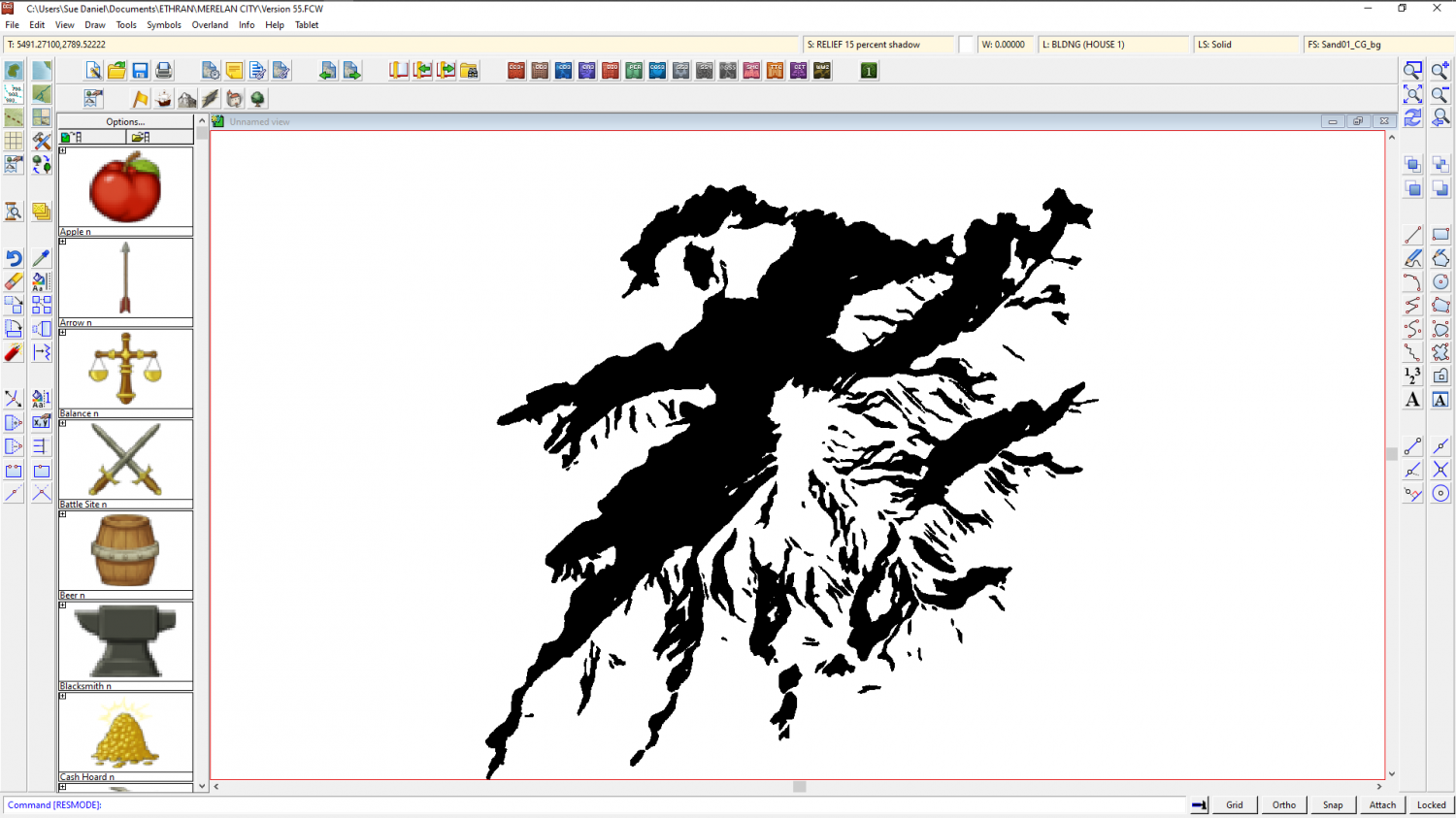Screen dimensions: 1456x818
Task: Select the Arc drawing tool
Action: coord(1413,281)
